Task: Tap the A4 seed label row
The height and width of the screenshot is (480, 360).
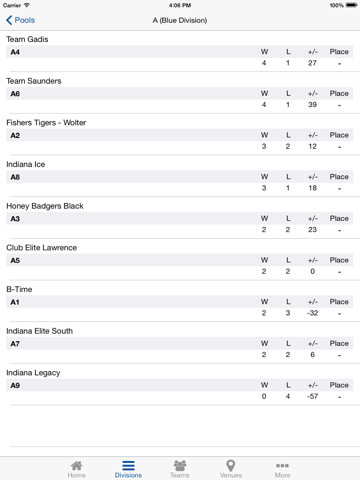Action: [x=180, y=52]
